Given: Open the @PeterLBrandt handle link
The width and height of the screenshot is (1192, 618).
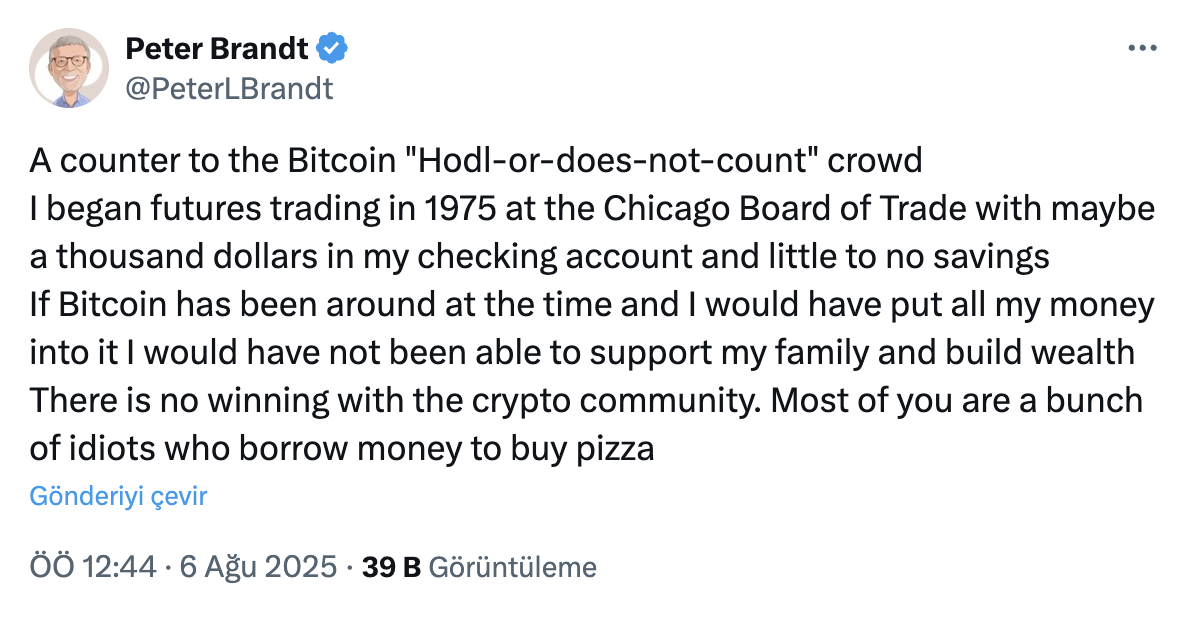Looking at the screenshot, I should [x=229, y=89].
